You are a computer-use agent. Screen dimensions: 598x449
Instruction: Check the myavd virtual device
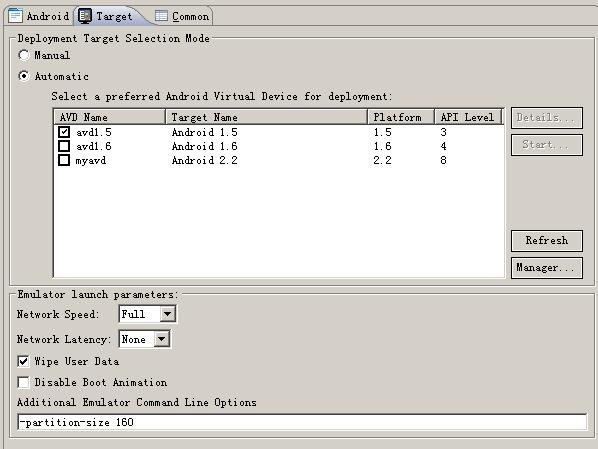pos(64,160)
